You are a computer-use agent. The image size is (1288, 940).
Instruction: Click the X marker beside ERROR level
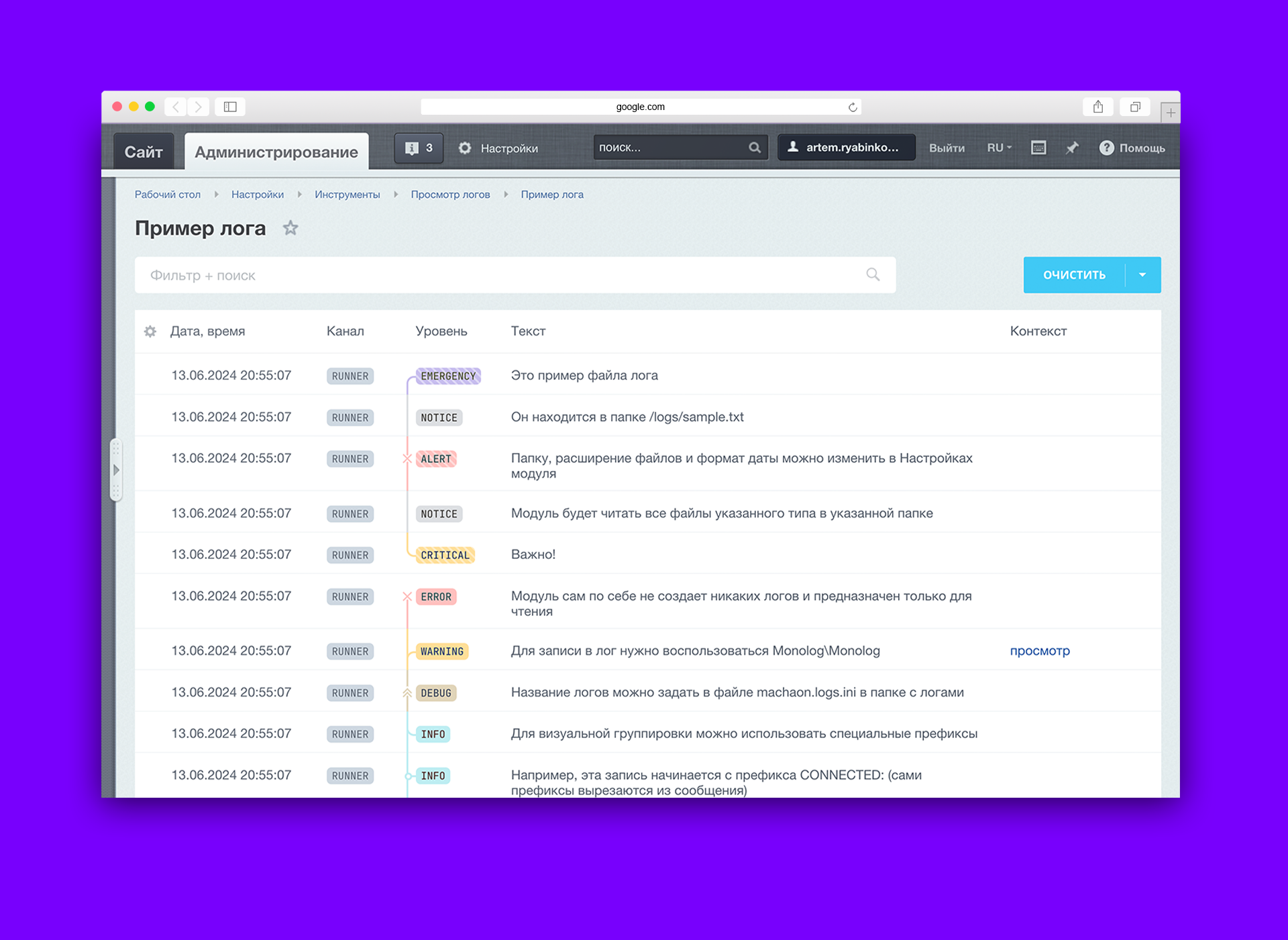(x=407, y=596)
